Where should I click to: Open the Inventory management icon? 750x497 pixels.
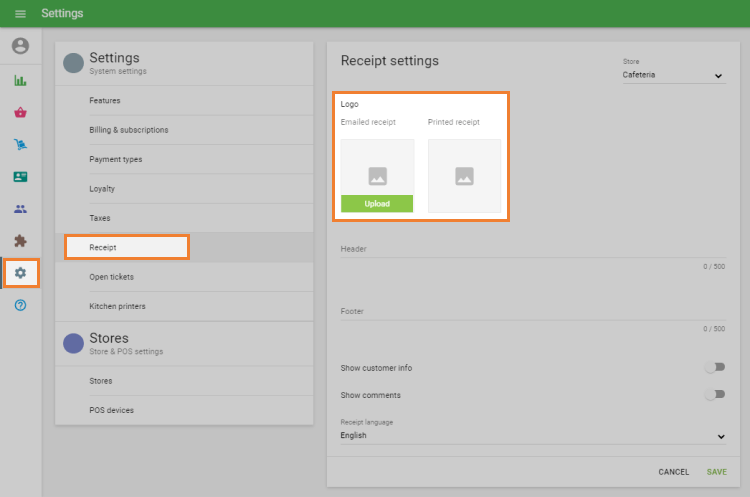(20, 144)
